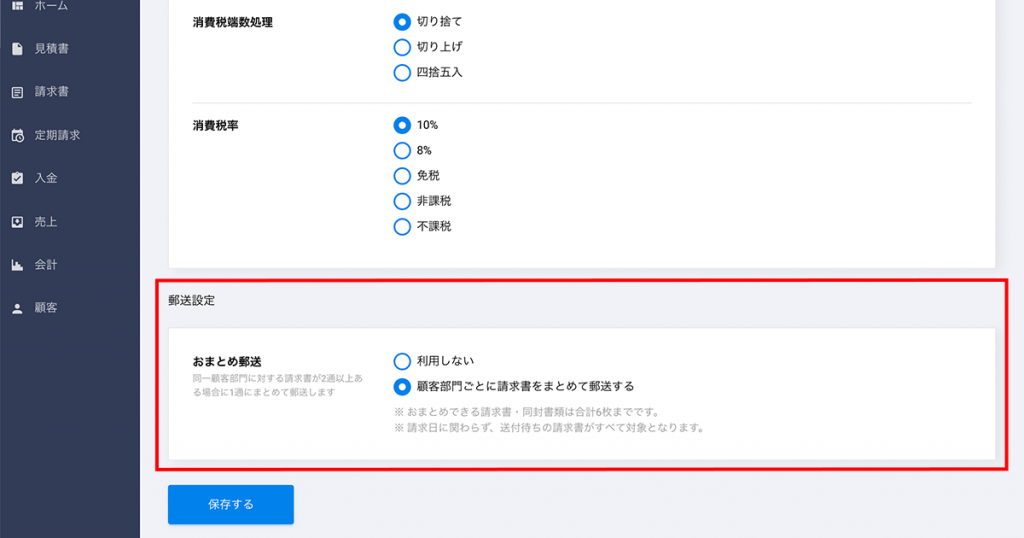Screen dimensions: 1024x538
Task: Click the 保存する button
Action: click(x=231, y=505)
